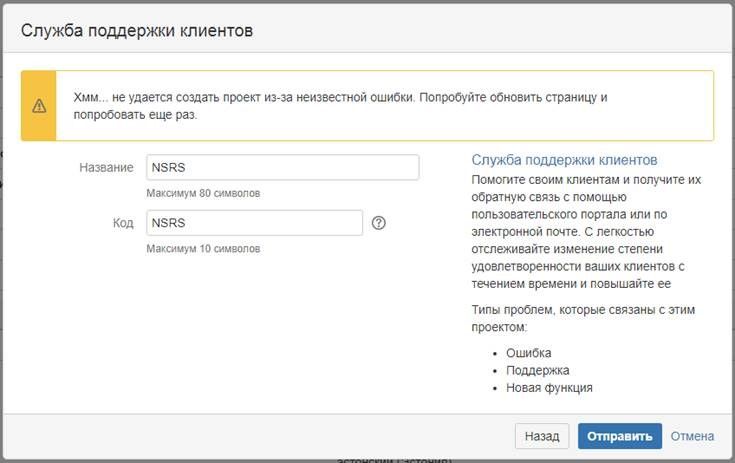Click the Максимум 80 символов hint
The image size is (735, 463).
[203, 193]
